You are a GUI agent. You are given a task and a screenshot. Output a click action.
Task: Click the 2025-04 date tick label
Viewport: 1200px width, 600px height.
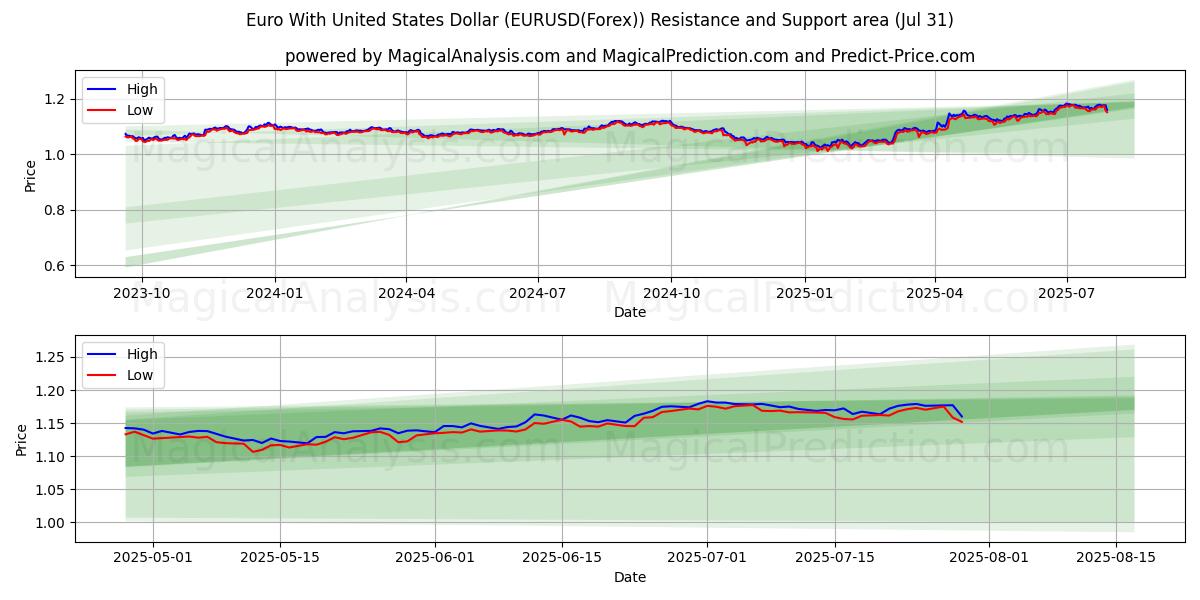(x=934, y=293)
